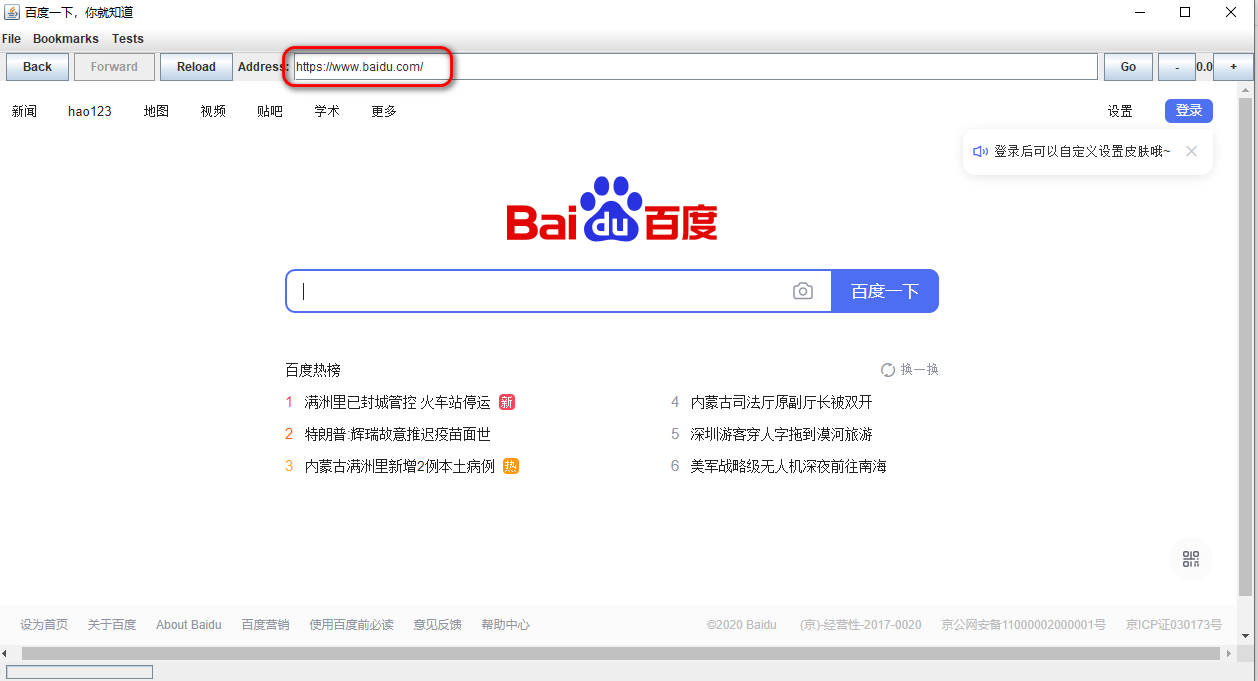The width and height of the screenshot is (1258, 681).
Task: Click the camera image search icon
Action: (802, 291)
